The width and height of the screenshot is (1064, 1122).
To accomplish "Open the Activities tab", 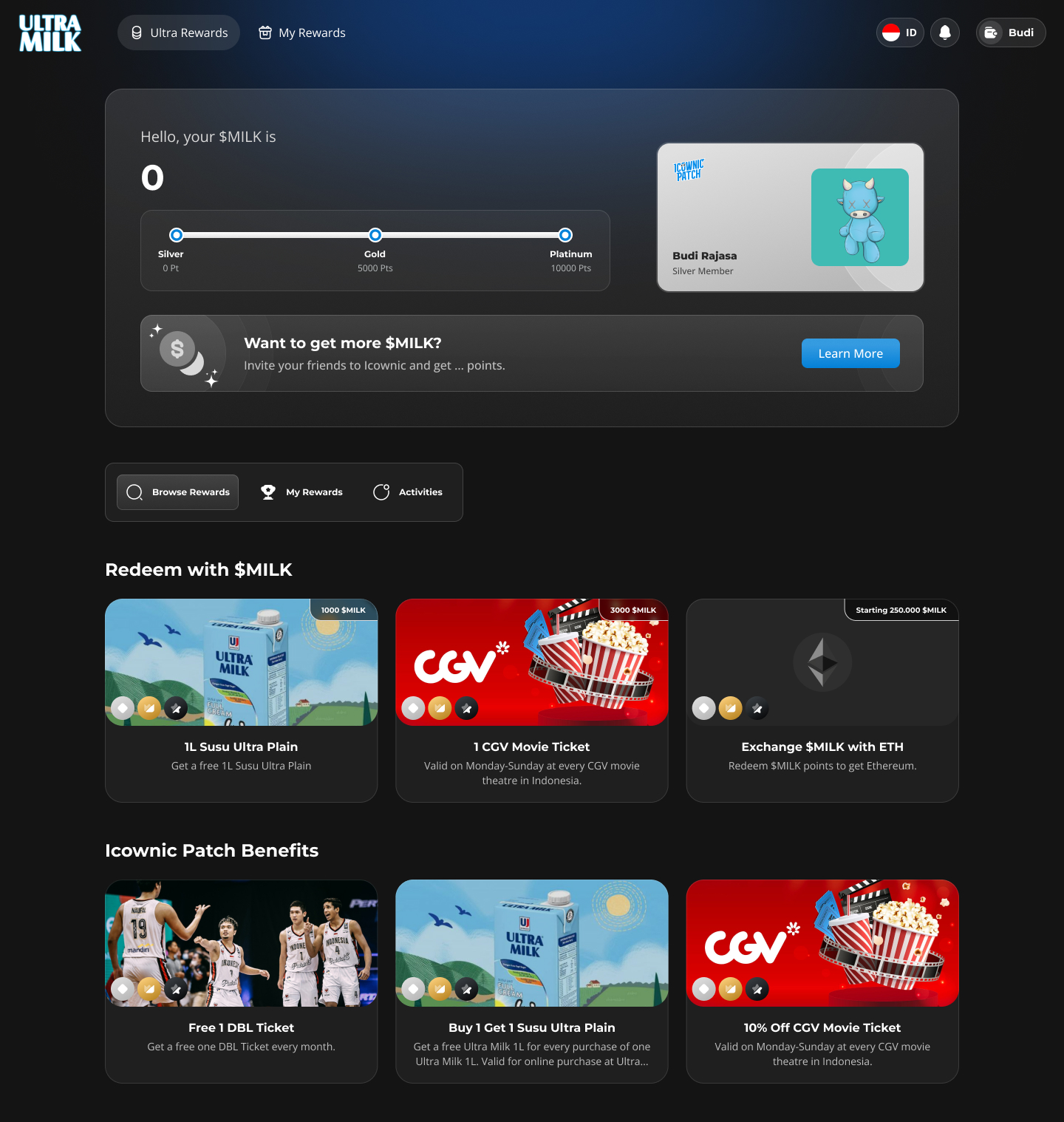I will point(408,492).
